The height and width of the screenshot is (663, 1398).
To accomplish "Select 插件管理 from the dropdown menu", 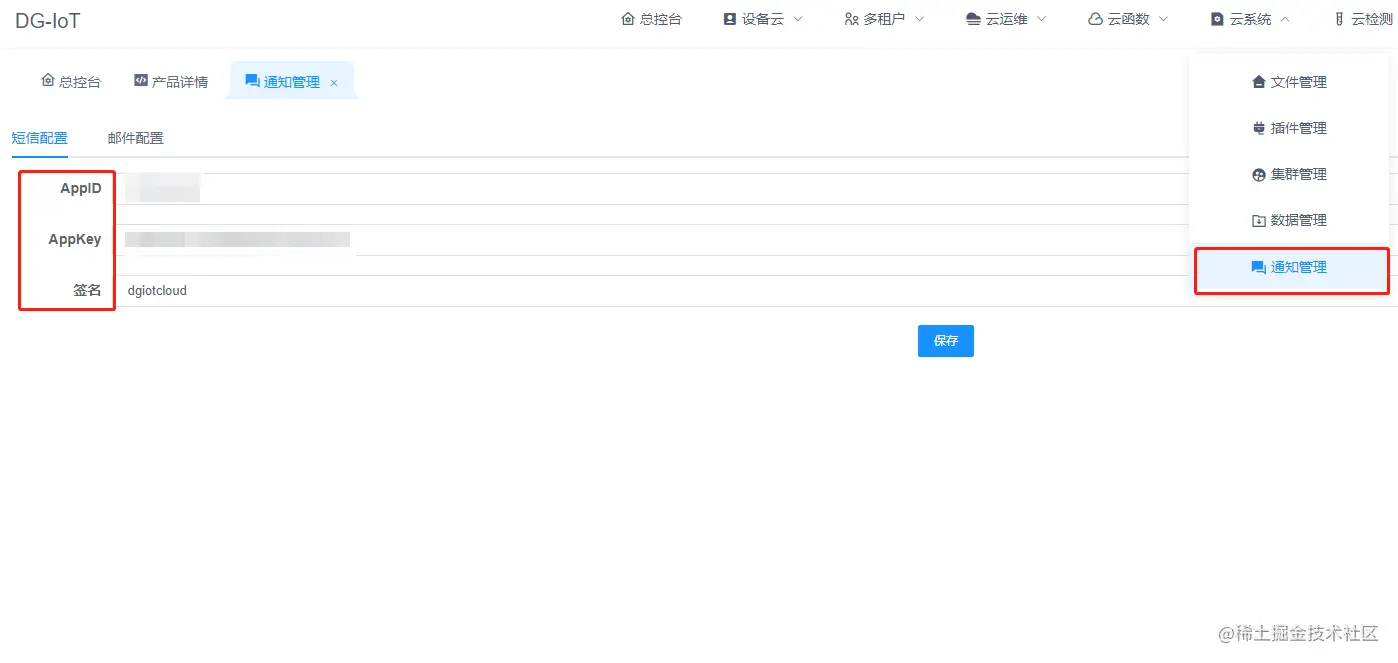I will click(x=1289, y=128).
